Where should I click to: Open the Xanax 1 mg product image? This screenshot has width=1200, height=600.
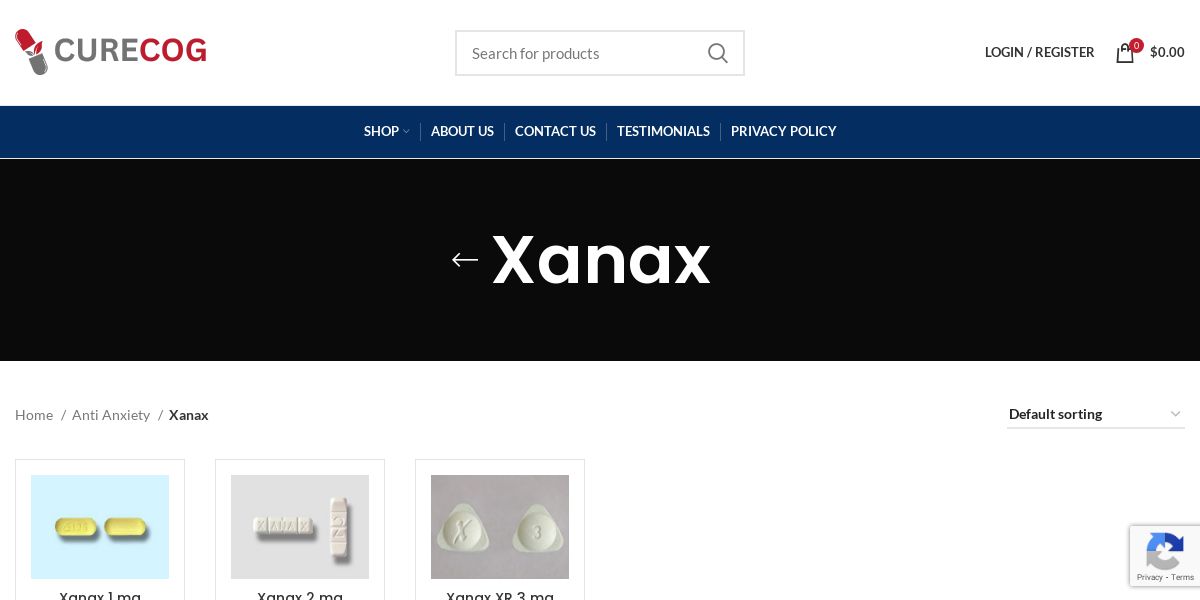(100, 527)
